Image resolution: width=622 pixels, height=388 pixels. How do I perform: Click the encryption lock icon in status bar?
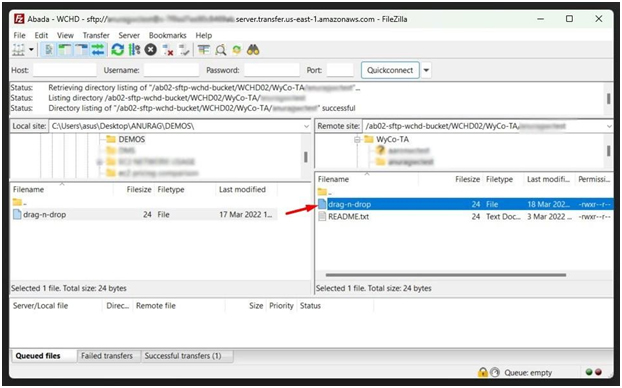(483, 373)
